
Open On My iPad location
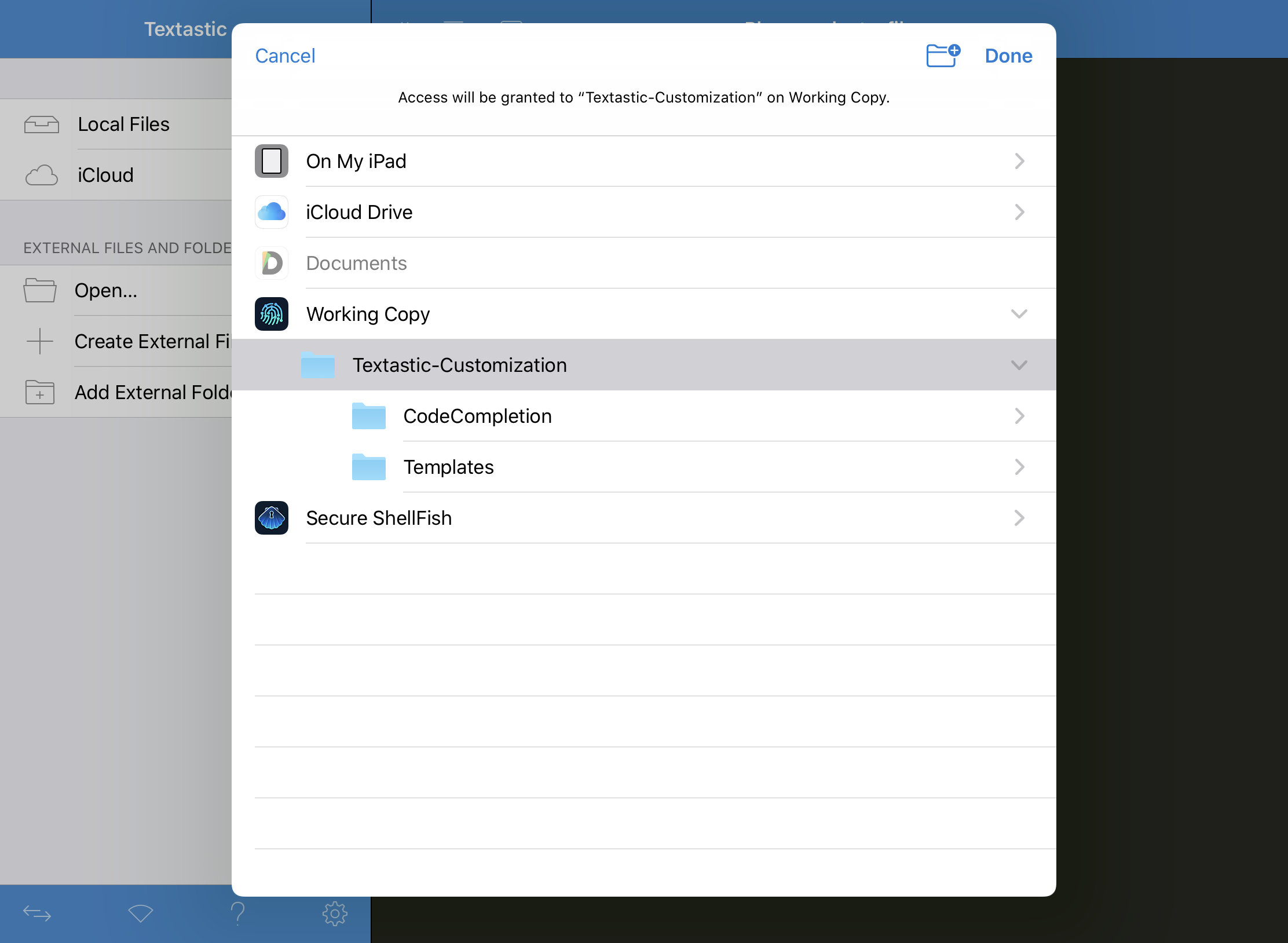point(644,161)
